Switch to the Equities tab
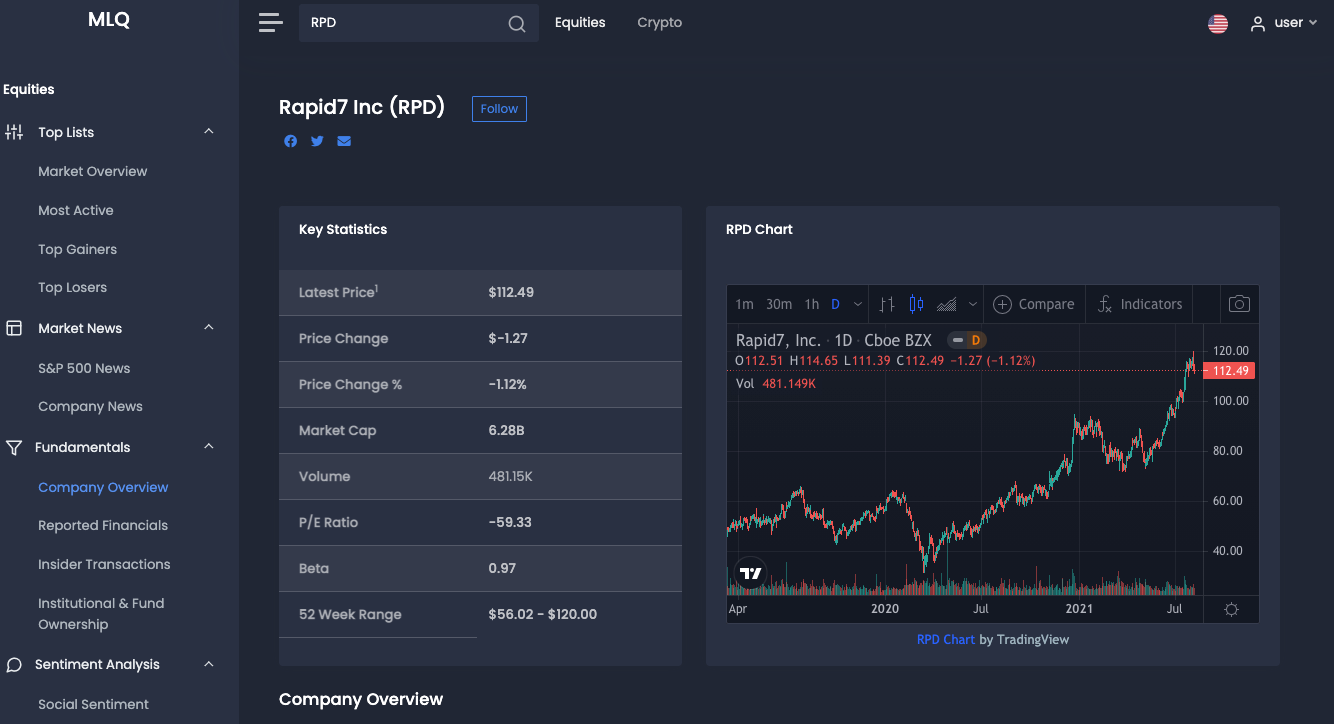Screen dimensions: 1334x724 pos(580,22)
